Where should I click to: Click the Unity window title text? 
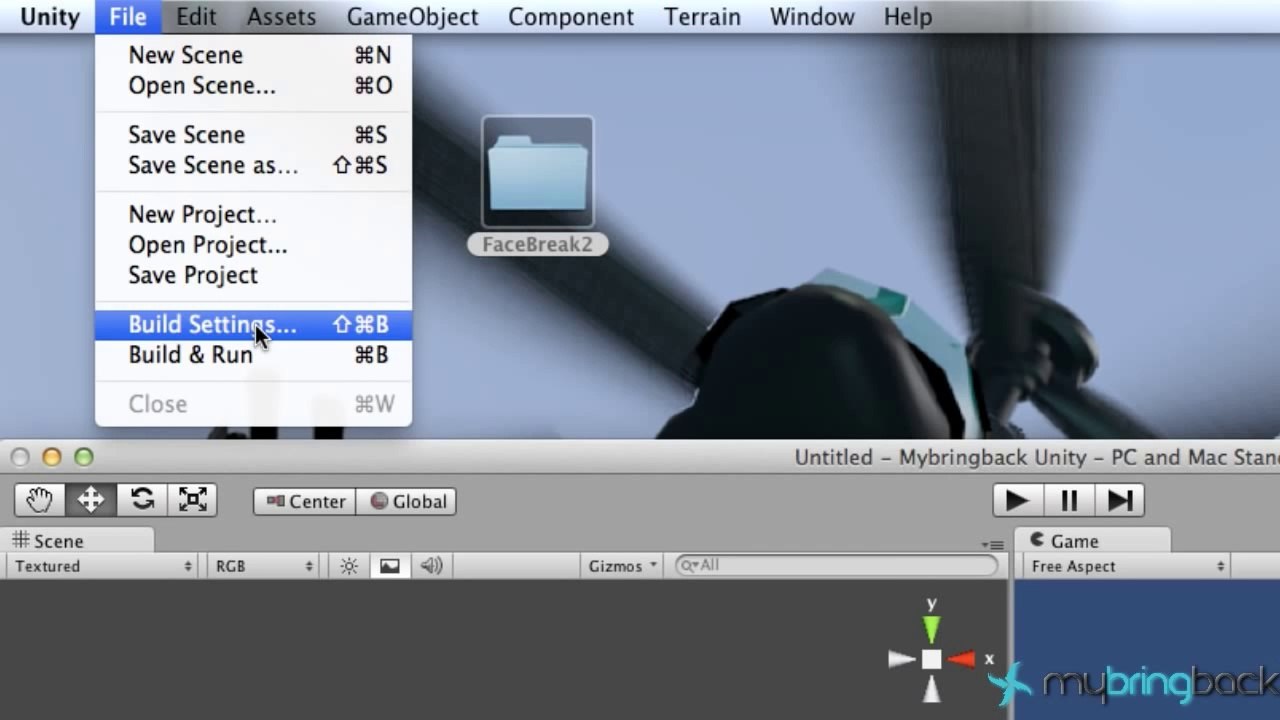click(x=1037, y=457)
